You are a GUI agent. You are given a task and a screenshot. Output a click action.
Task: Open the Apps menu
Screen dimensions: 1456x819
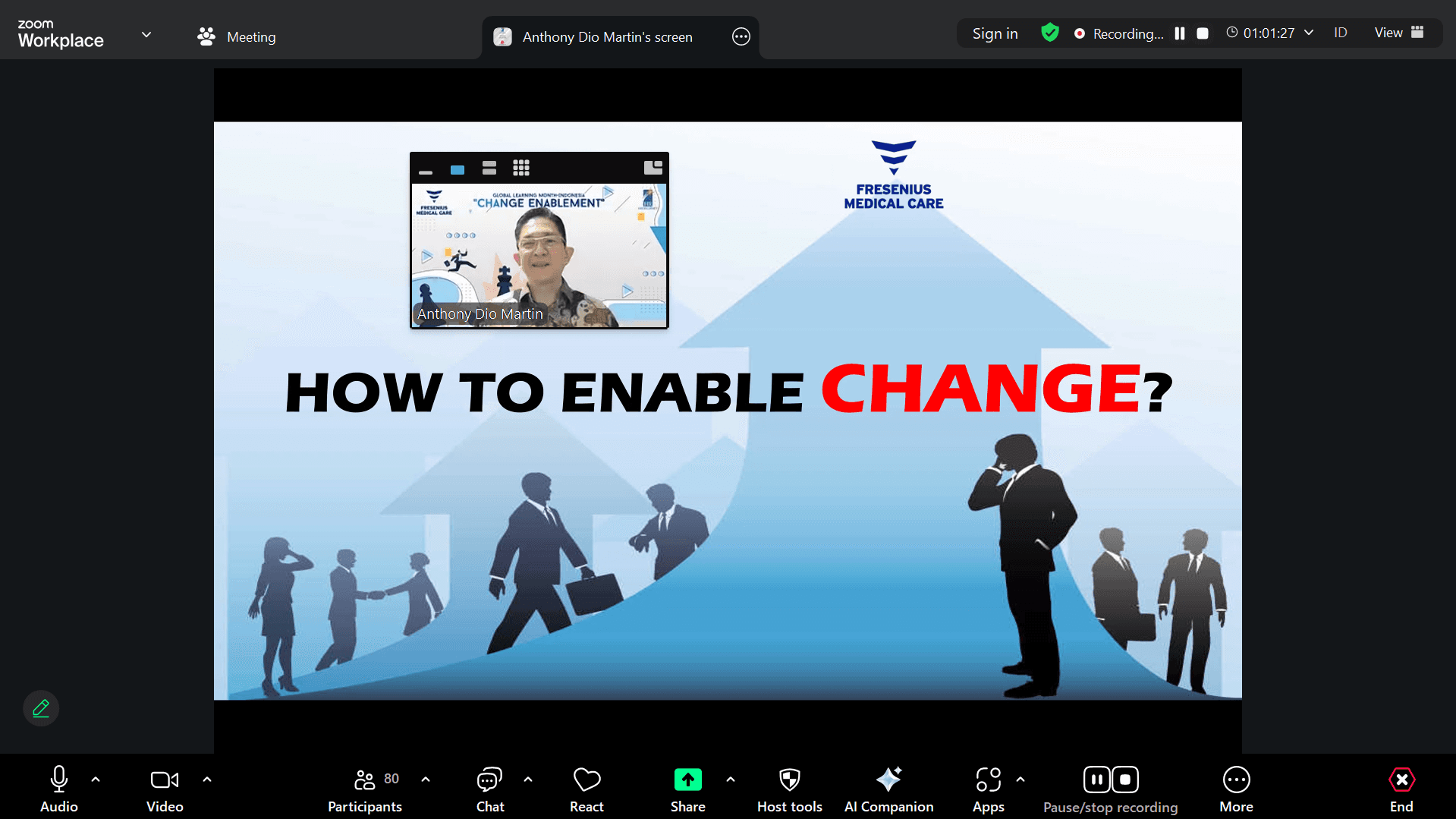click(989, 789)
